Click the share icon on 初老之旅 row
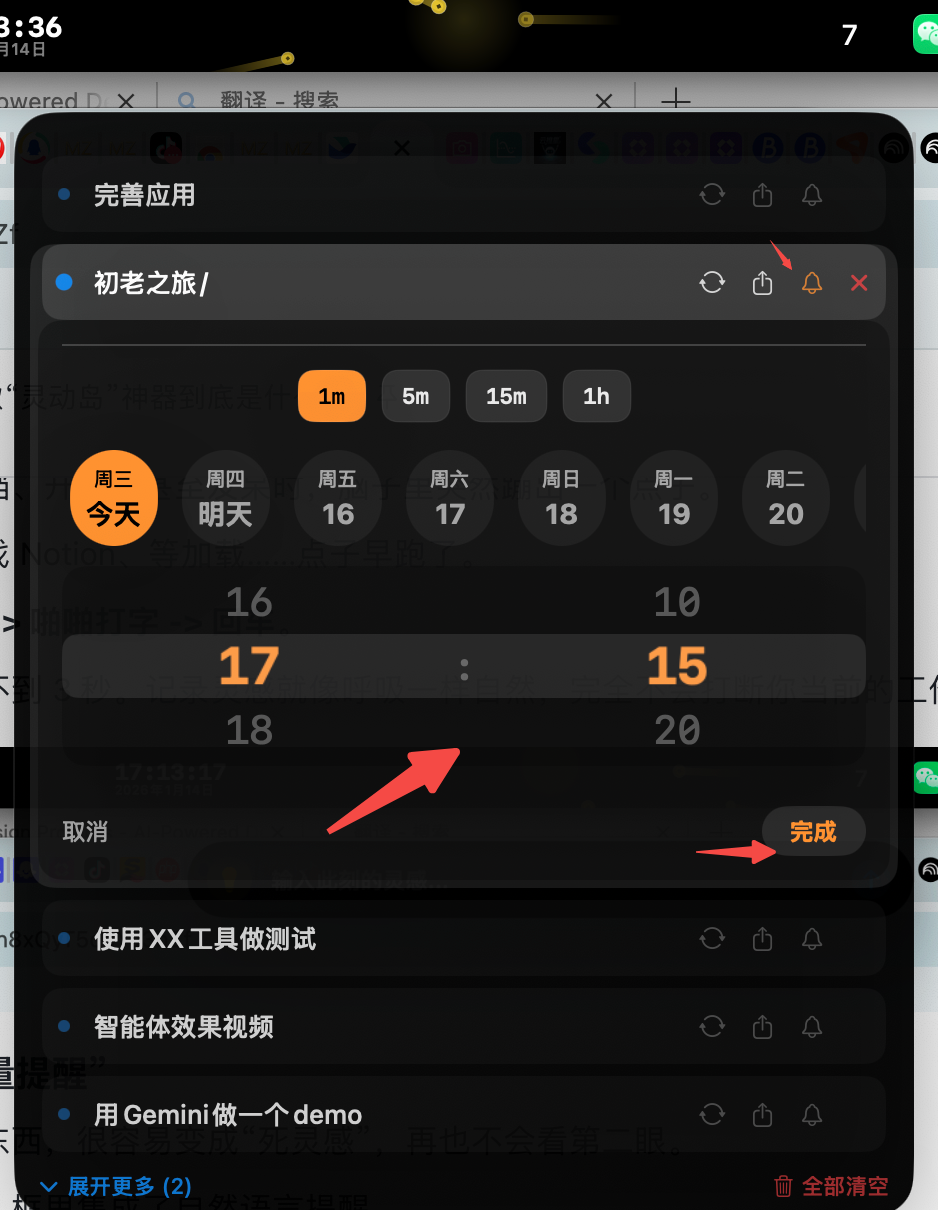938x1210 pixels. click(762, 283)
